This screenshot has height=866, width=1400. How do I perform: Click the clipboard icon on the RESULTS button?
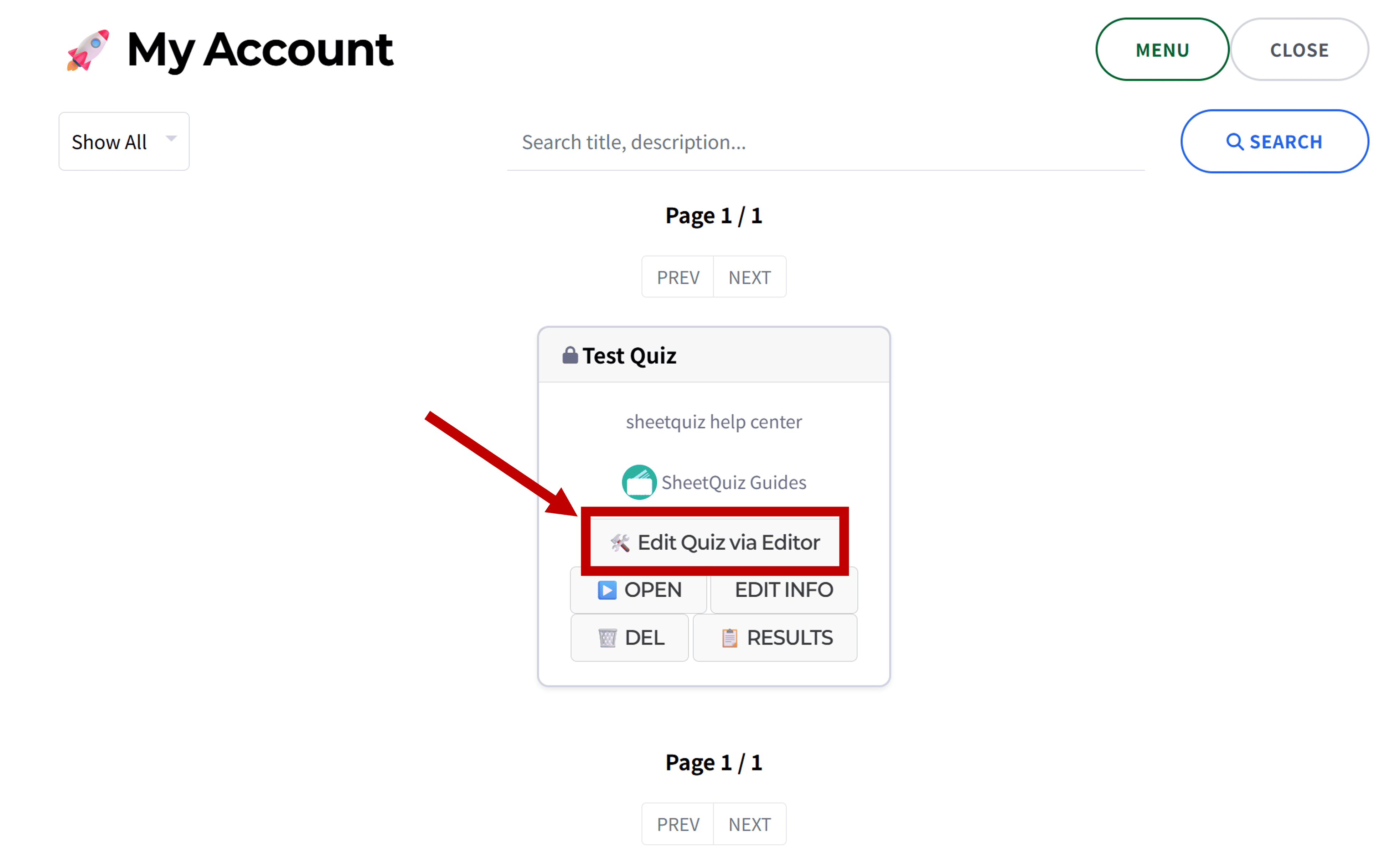coord(730,637)
